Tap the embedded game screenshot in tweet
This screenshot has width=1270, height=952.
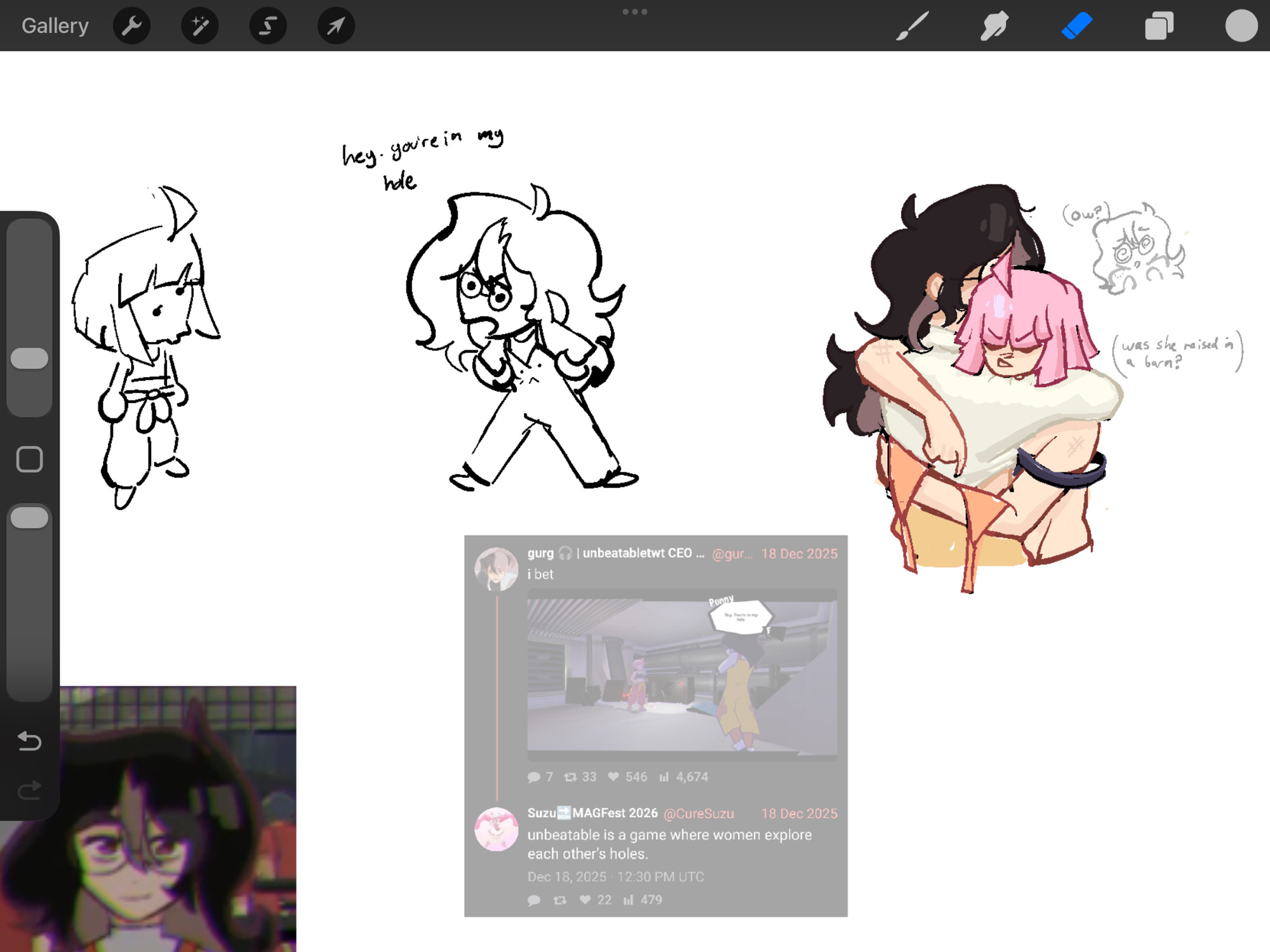pos(681,676)
